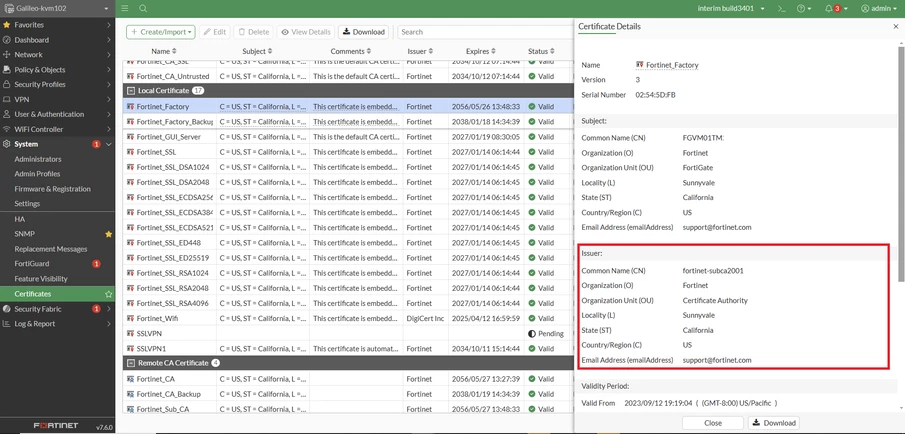Toggle the sidebar hamburger menu icon
The height and width of the screenshot is (434, 905).
point(125,9)
